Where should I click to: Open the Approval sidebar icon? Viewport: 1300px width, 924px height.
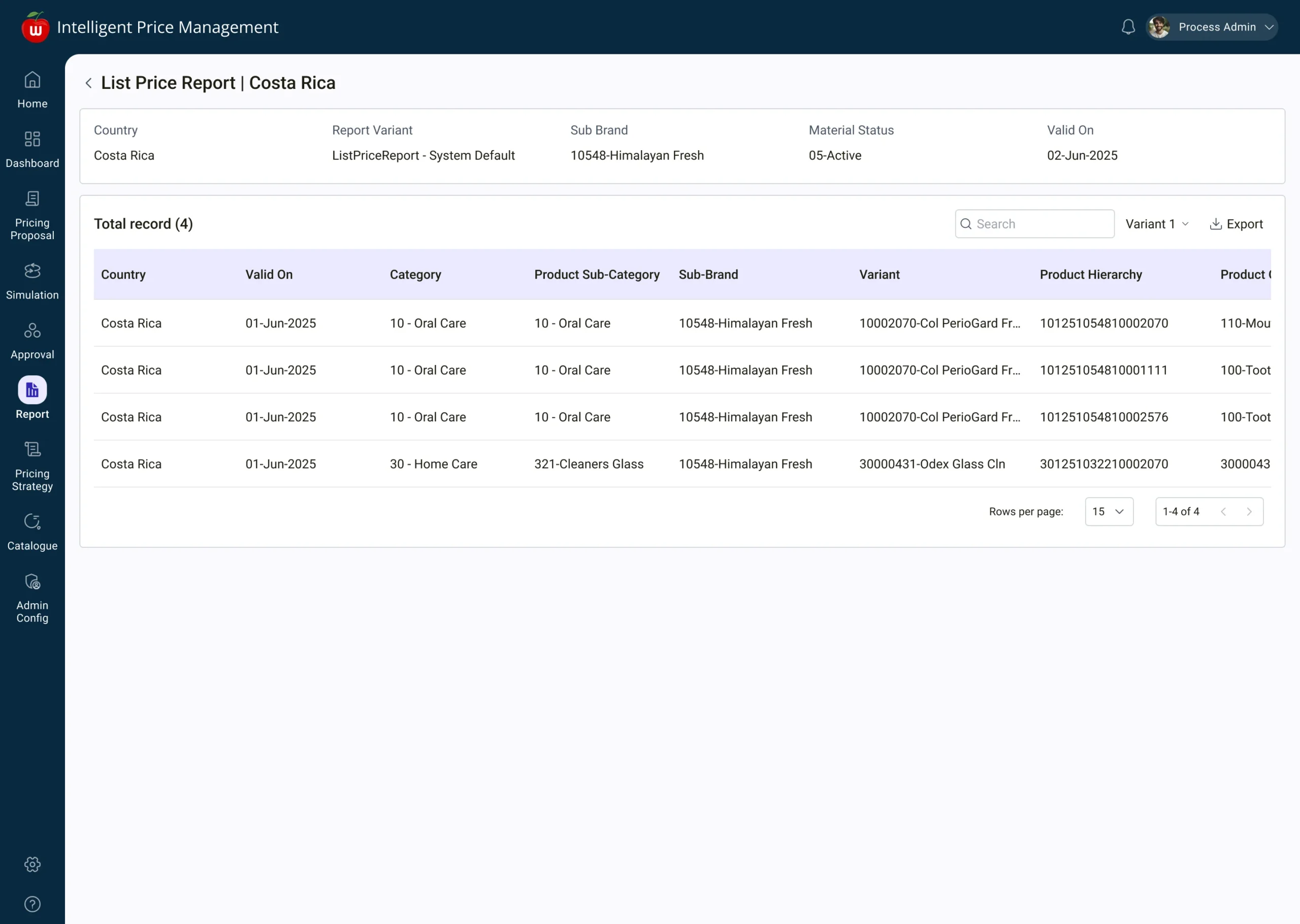click(x=32, y=331)
